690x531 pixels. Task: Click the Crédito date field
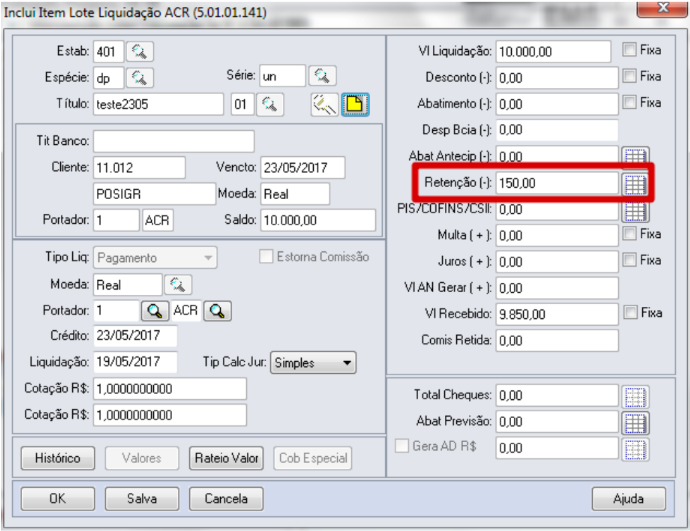click(x=135, y=335)
